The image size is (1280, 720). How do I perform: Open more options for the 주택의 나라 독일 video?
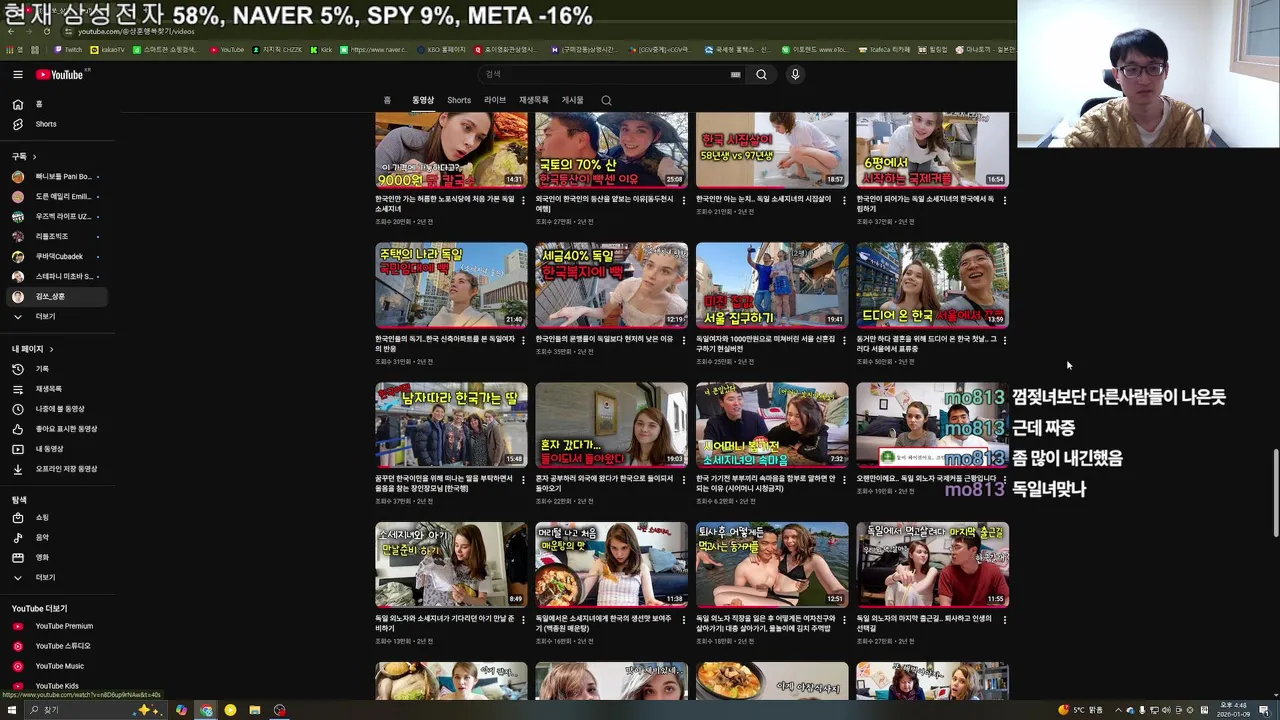point(523,340)
